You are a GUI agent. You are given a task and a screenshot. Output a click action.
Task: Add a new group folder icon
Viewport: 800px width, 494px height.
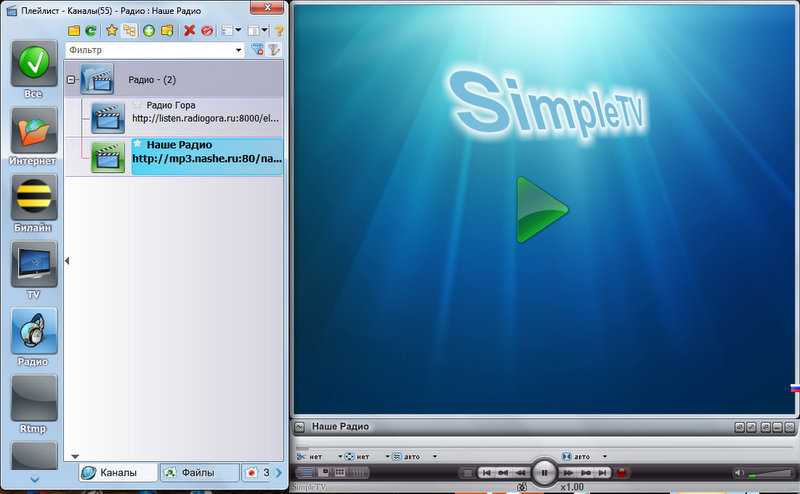pos(167,31)
